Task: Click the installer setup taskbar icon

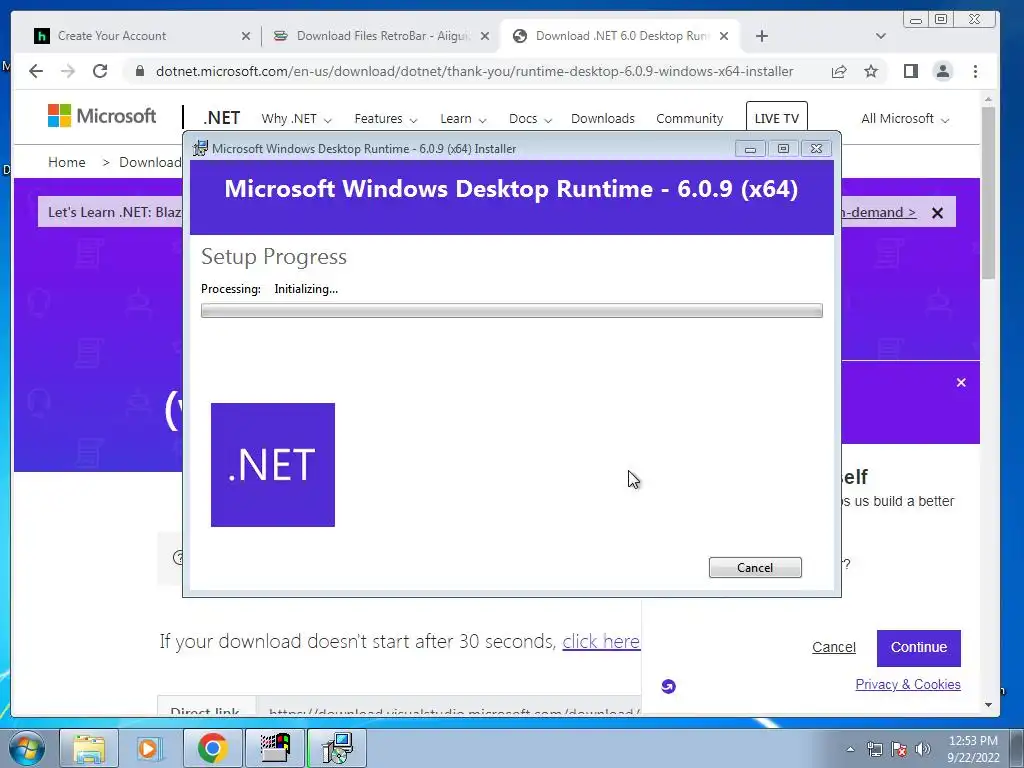Action: 337,748
